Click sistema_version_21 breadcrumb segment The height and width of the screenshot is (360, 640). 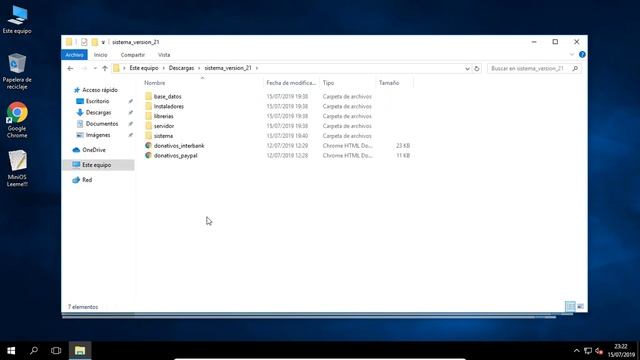click(x=228, y=68)
